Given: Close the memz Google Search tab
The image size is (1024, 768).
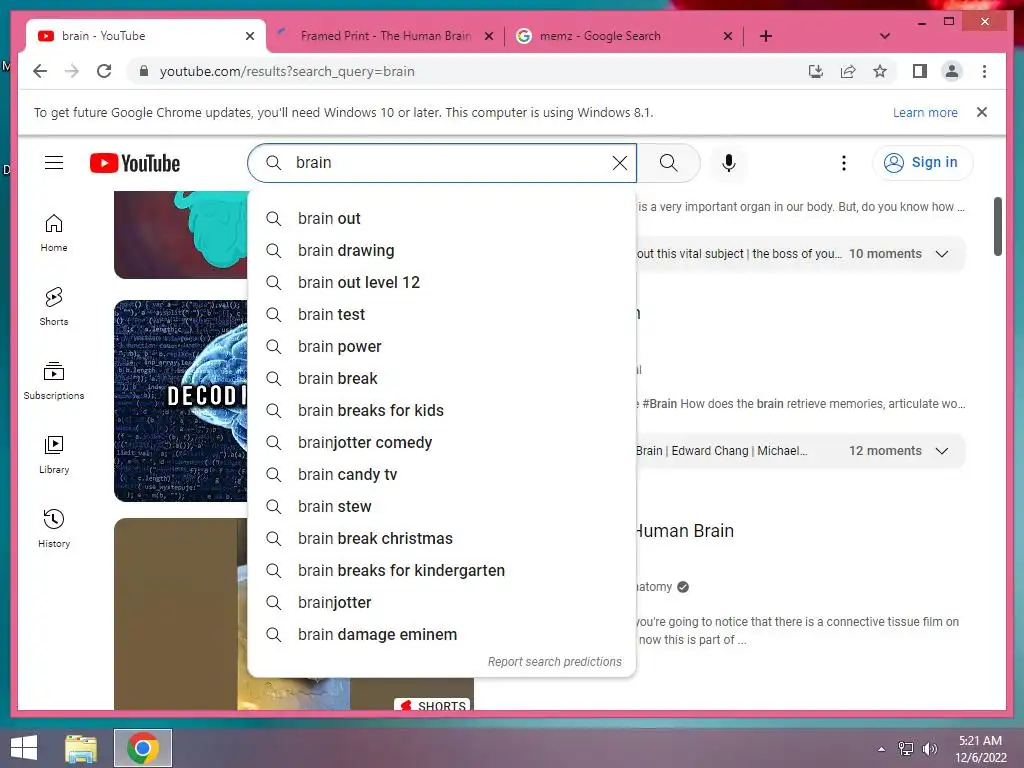Looking at the screenshot, I should [x=728, y=37].
